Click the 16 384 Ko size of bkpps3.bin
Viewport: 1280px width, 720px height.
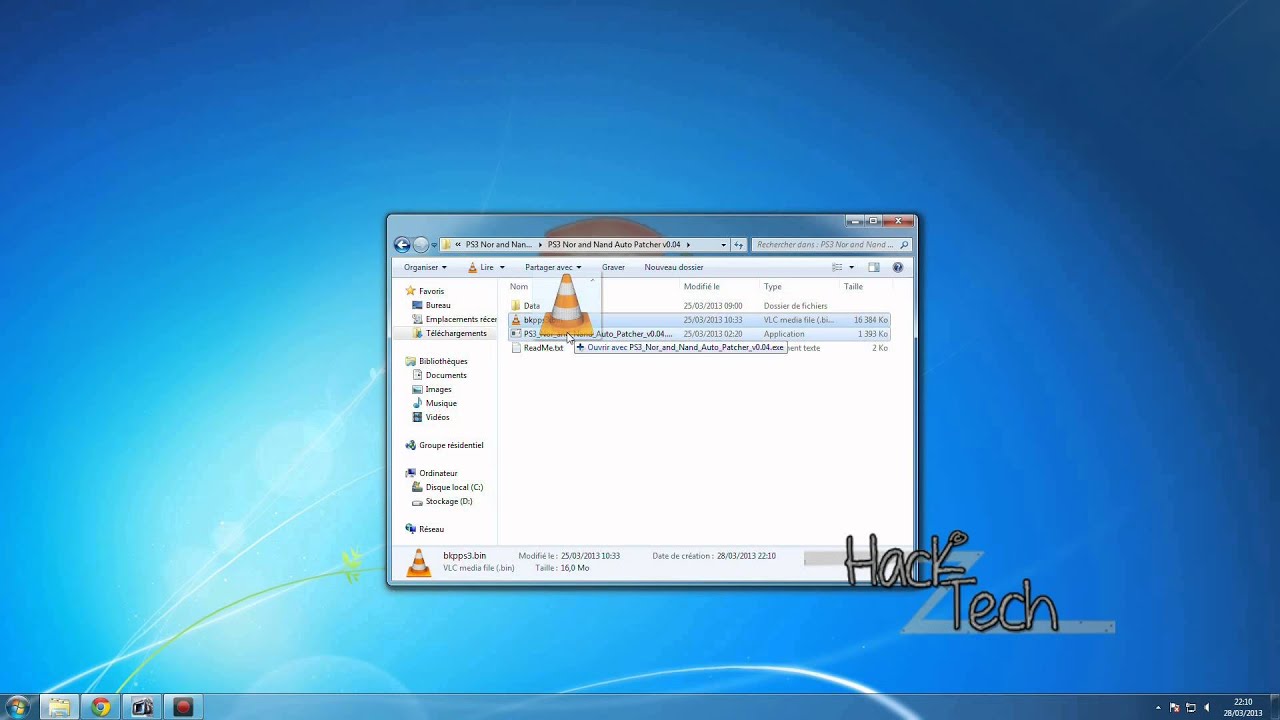pos(870,320)
